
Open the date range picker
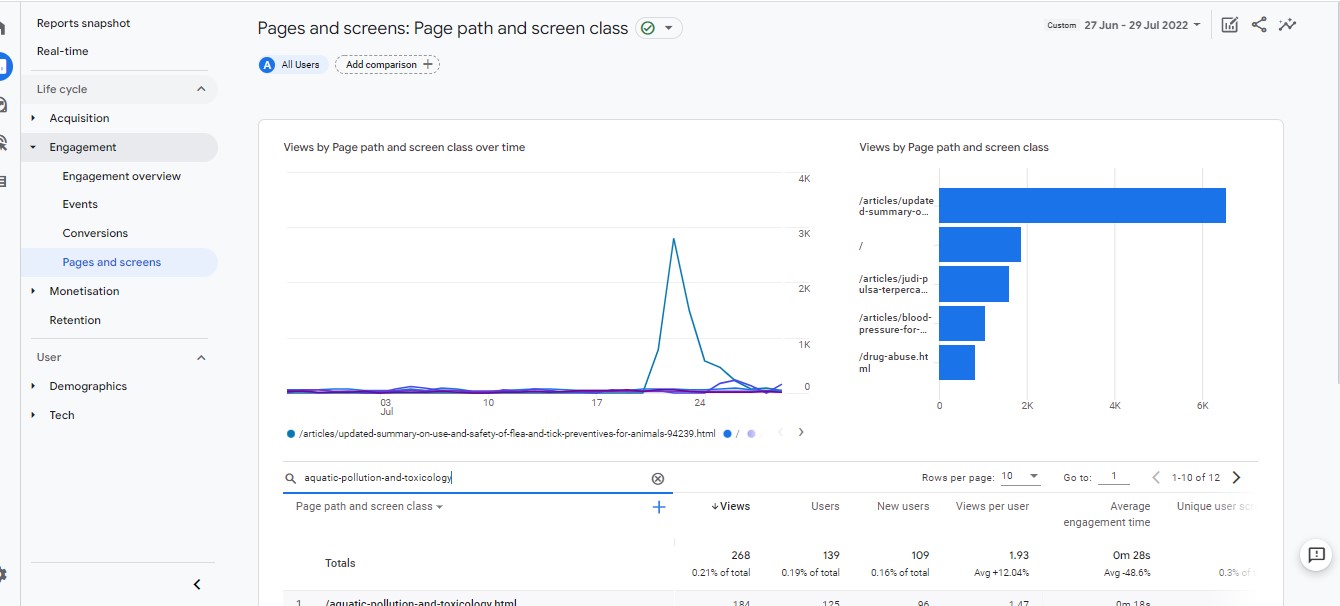coord(1142,25)
